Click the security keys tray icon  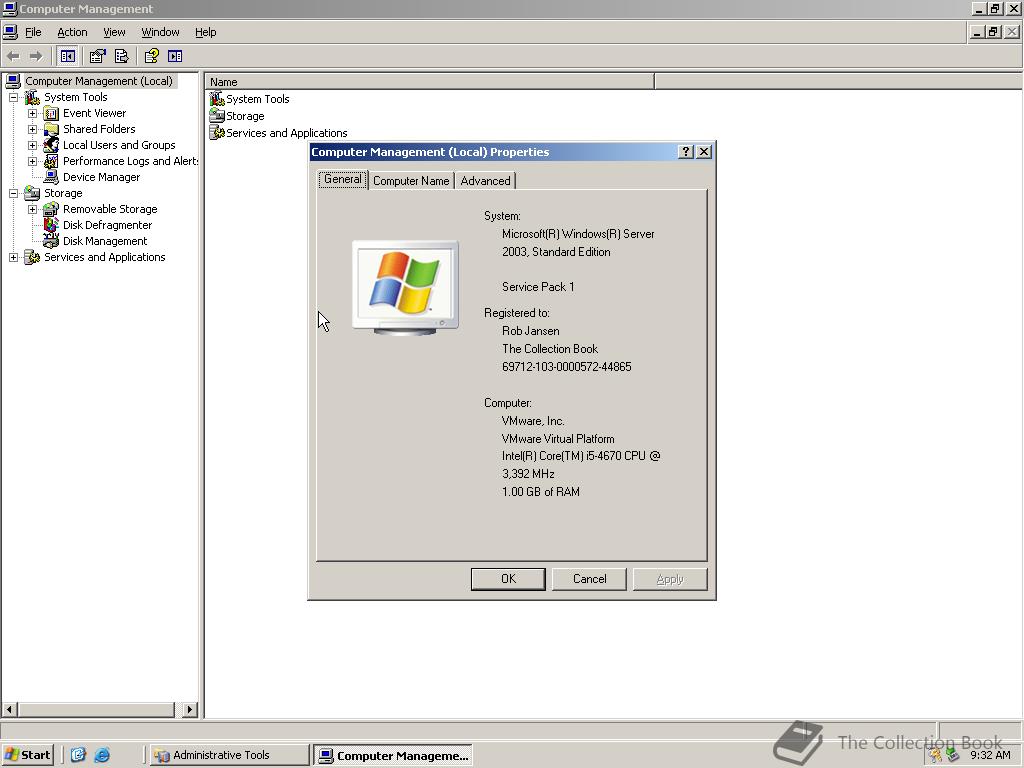936,755
